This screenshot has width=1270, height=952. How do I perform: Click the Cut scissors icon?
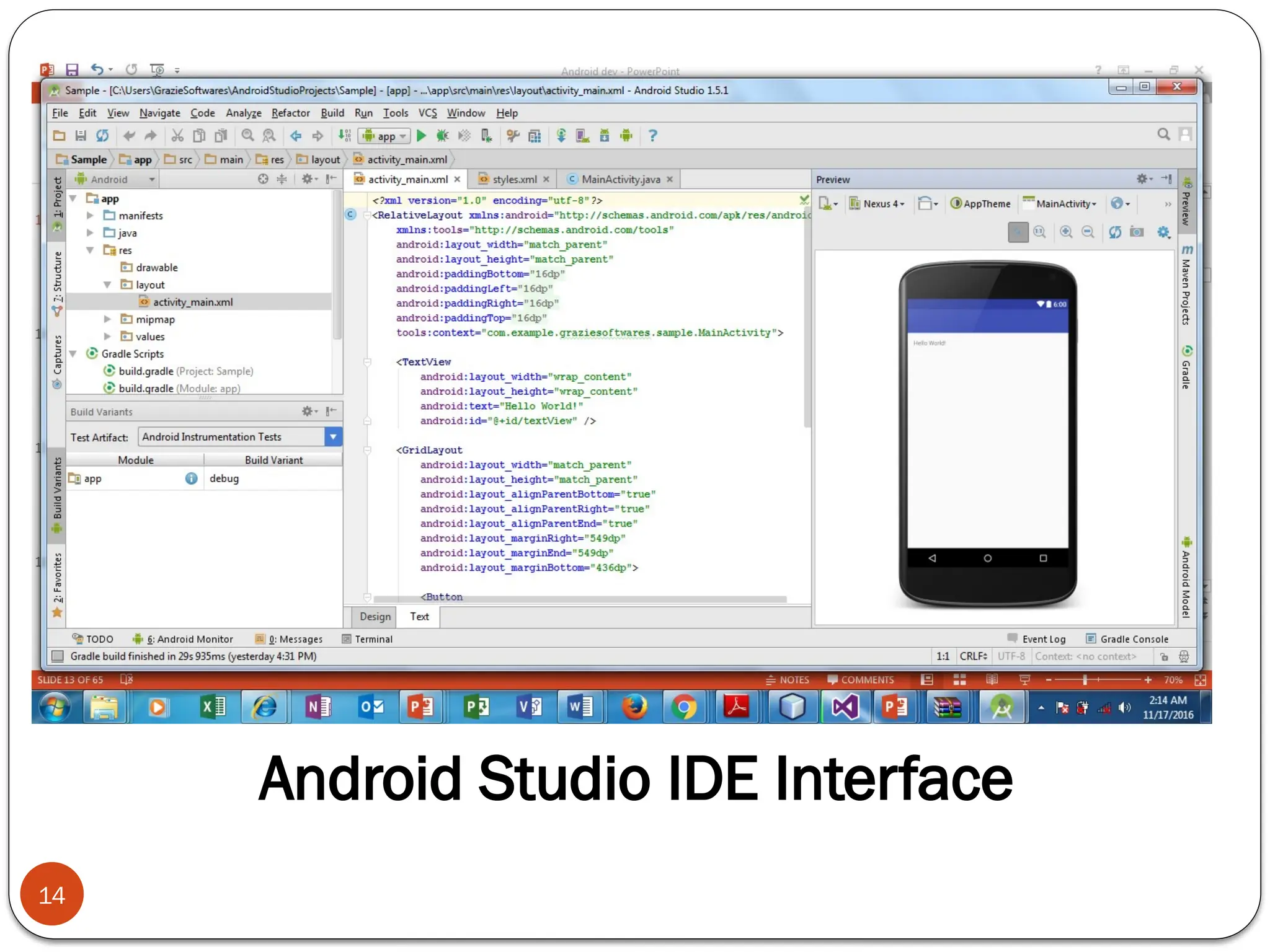(x=177, y=136)
